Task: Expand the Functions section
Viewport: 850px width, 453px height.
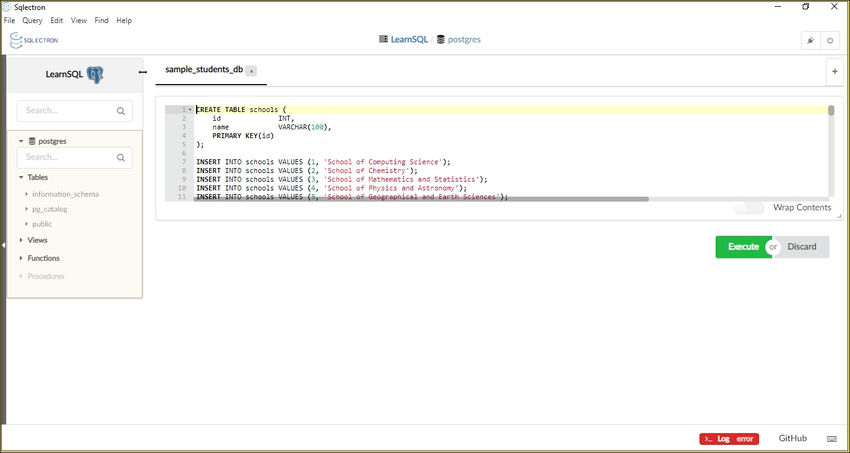Action: coord(21,258)
